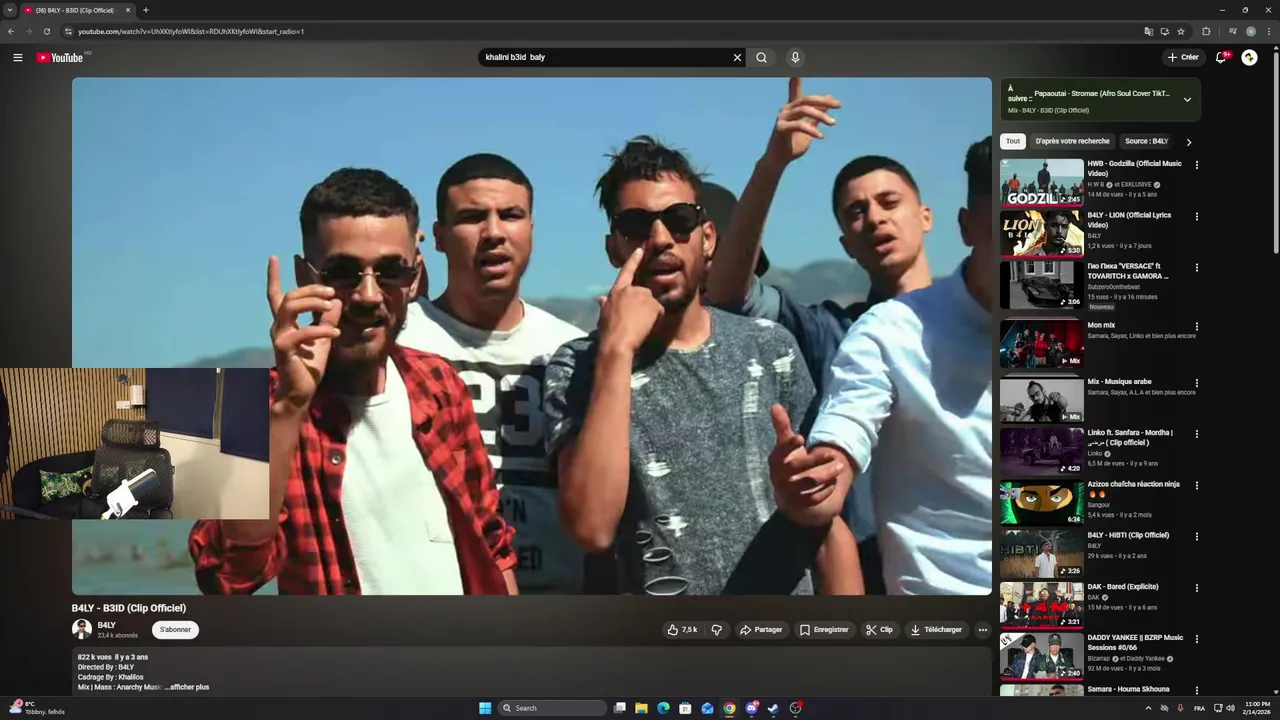Image resolution: width=1280 pixels, height=720 pixels.
Task: Open FRA language indicator in tray
Action: point(1199,708)
